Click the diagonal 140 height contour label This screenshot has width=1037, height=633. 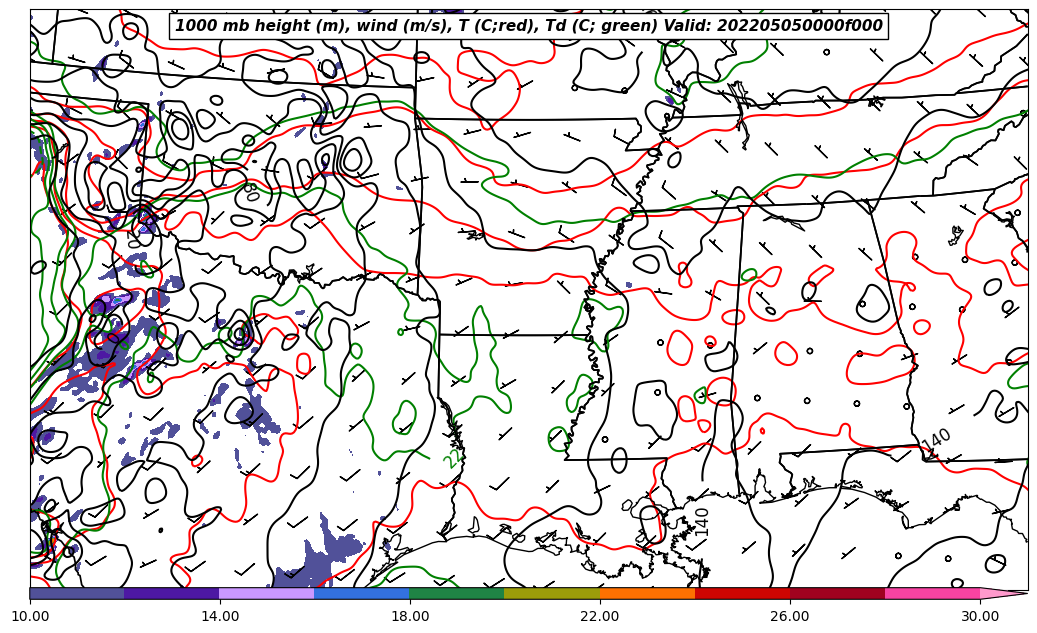(936, 440)
